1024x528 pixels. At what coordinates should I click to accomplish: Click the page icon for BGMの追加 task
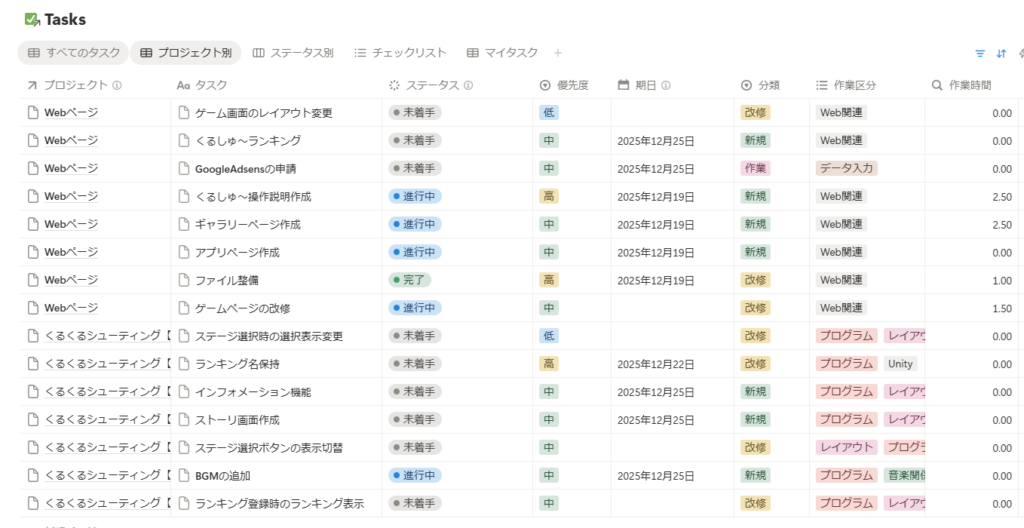point(184,476)
